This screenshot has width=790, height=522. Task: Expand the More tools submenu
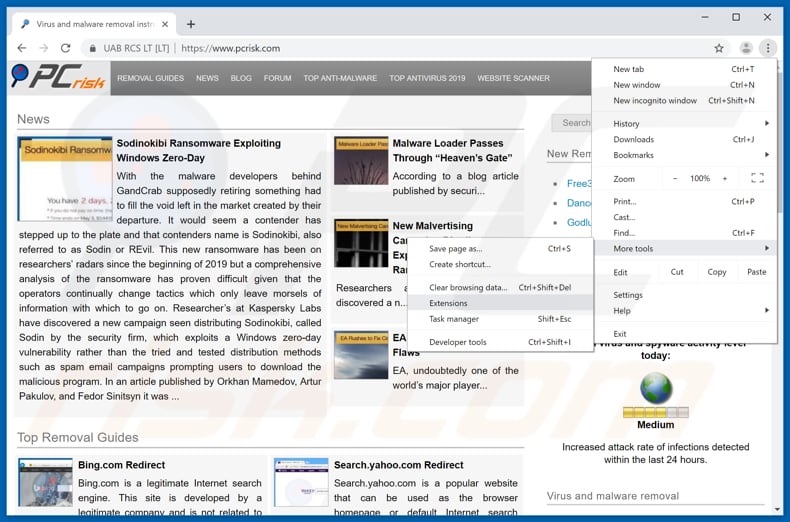tap(684, 248)
